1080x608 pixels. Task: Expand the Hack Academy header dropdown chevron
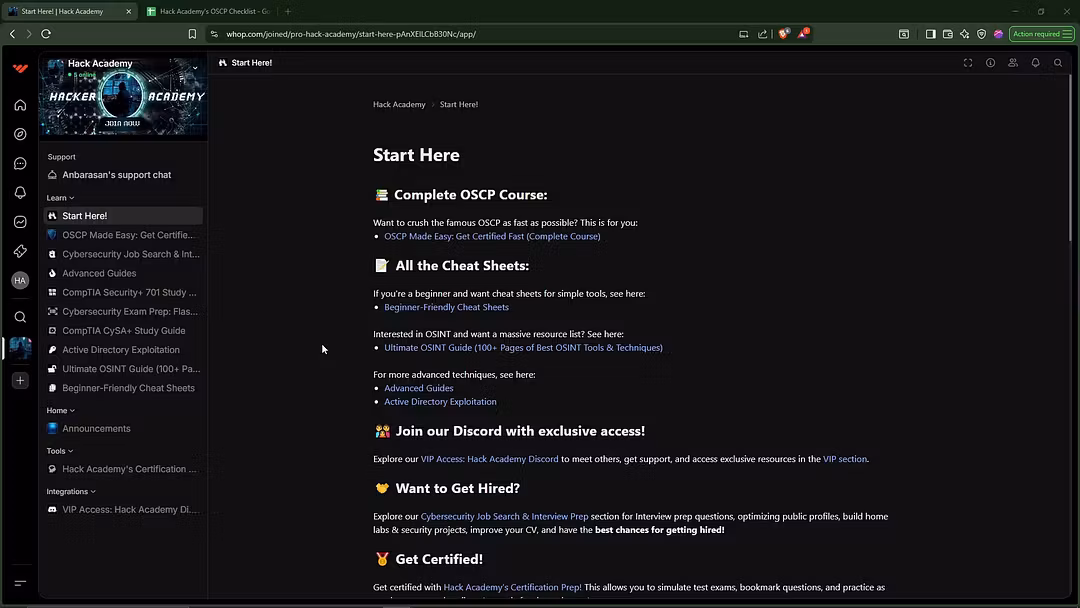click(x=195, y=68)
